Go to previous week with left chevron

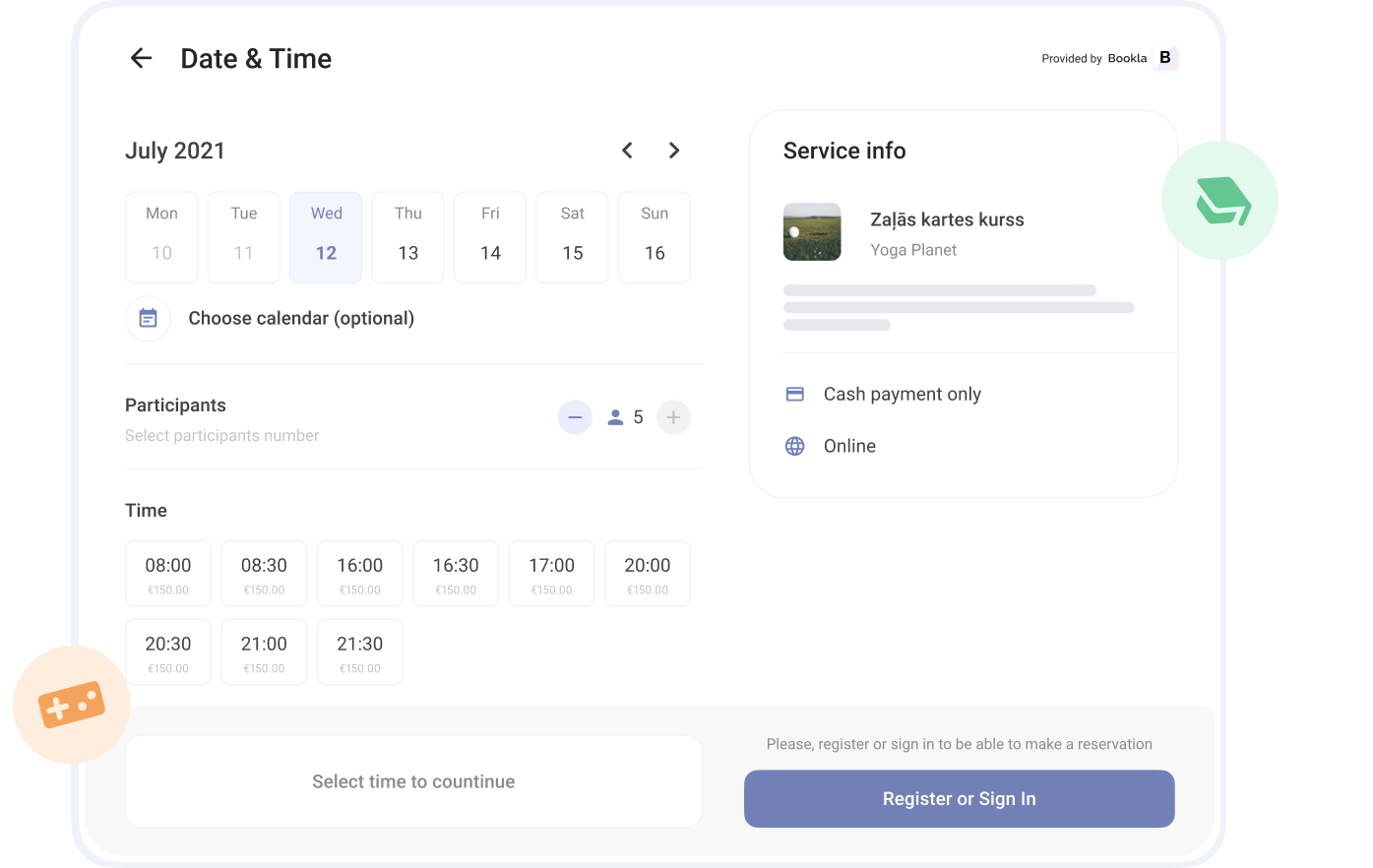[627, 151]
